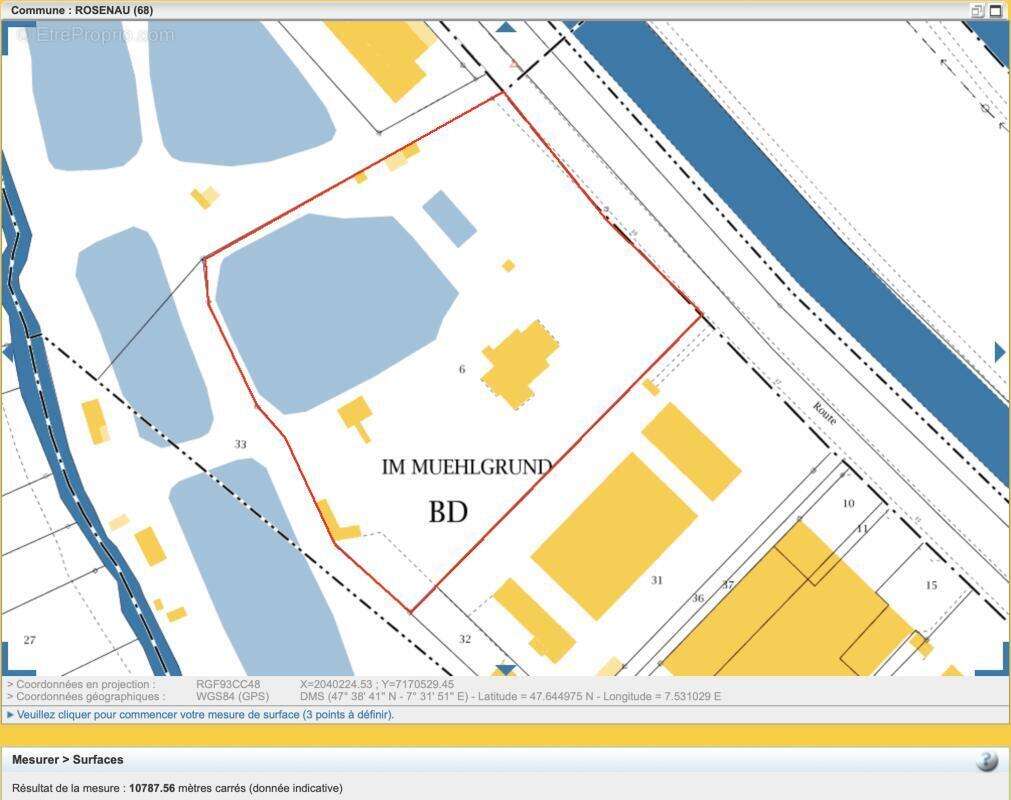Maximize the map panel using the title bar icon
Screen dimensions: 1011x800
pyautogui.click(x=995, y=11)
